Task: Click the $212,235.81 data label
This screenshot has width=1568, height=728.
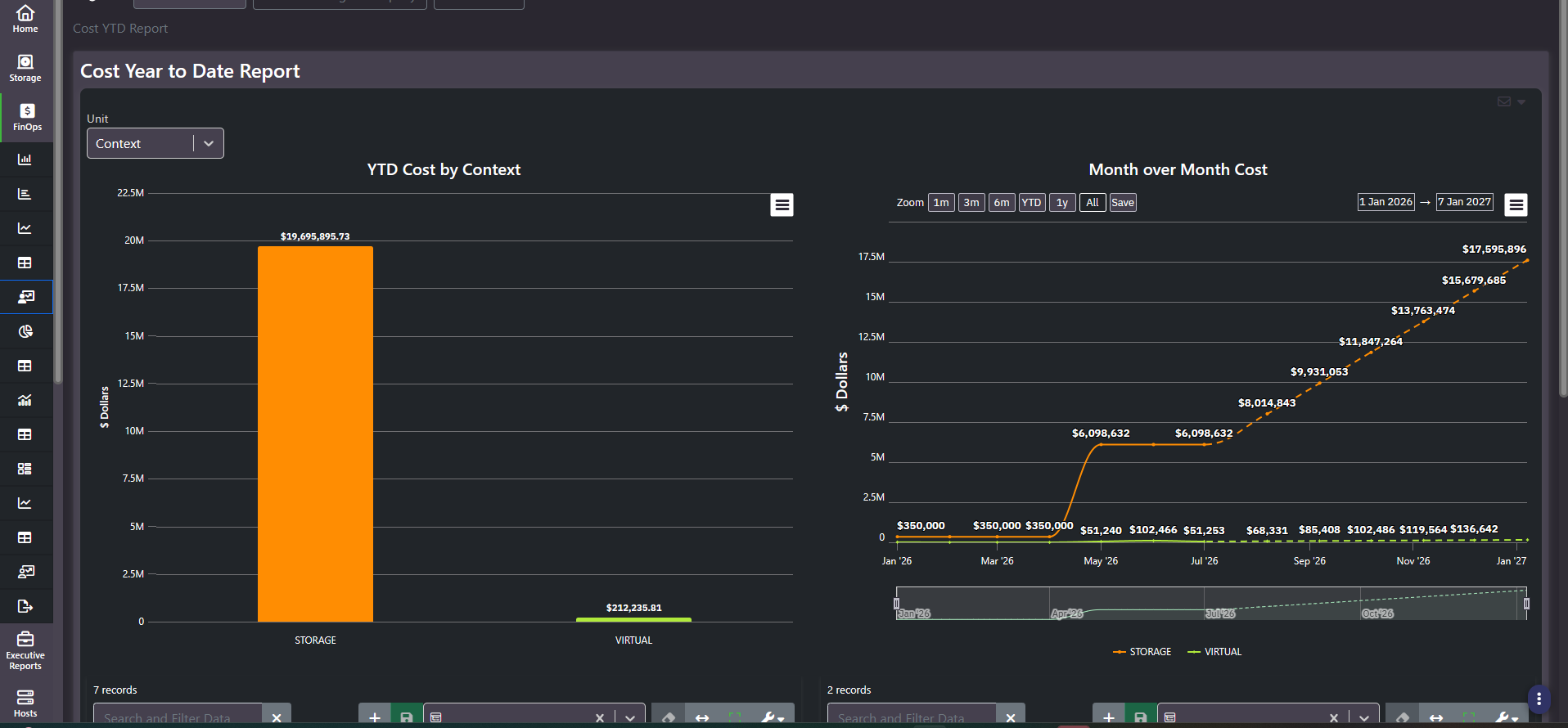Action: [x=633, y=608]
